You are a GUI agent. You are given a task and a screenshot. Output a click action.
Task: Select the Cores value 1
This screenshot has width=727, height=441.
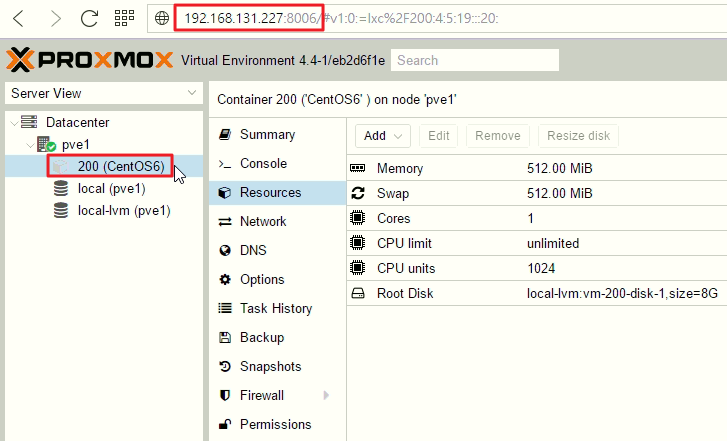[x=530, y=218]
